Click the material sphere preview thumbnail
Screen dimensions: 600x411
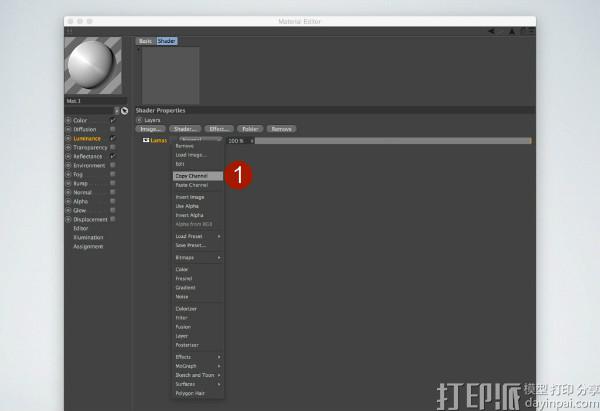point(93,65)
